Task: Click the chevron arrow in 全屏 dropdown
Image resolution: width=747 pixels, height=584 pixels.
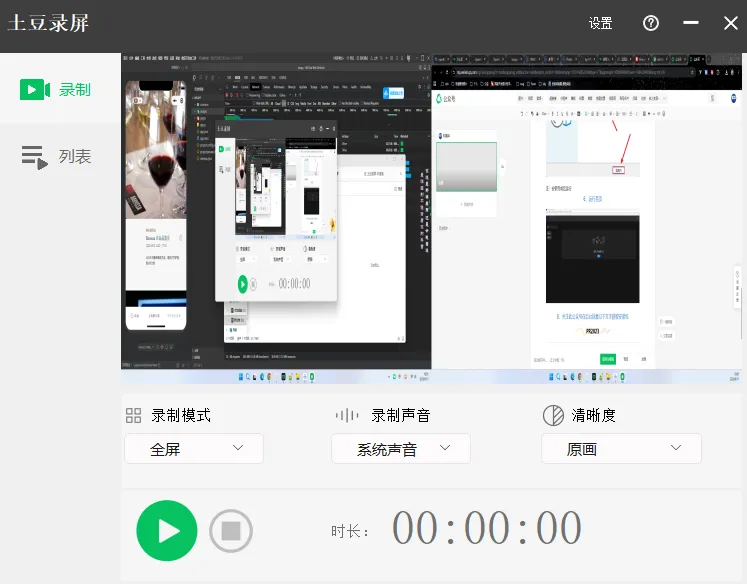Action: point(238,447)
